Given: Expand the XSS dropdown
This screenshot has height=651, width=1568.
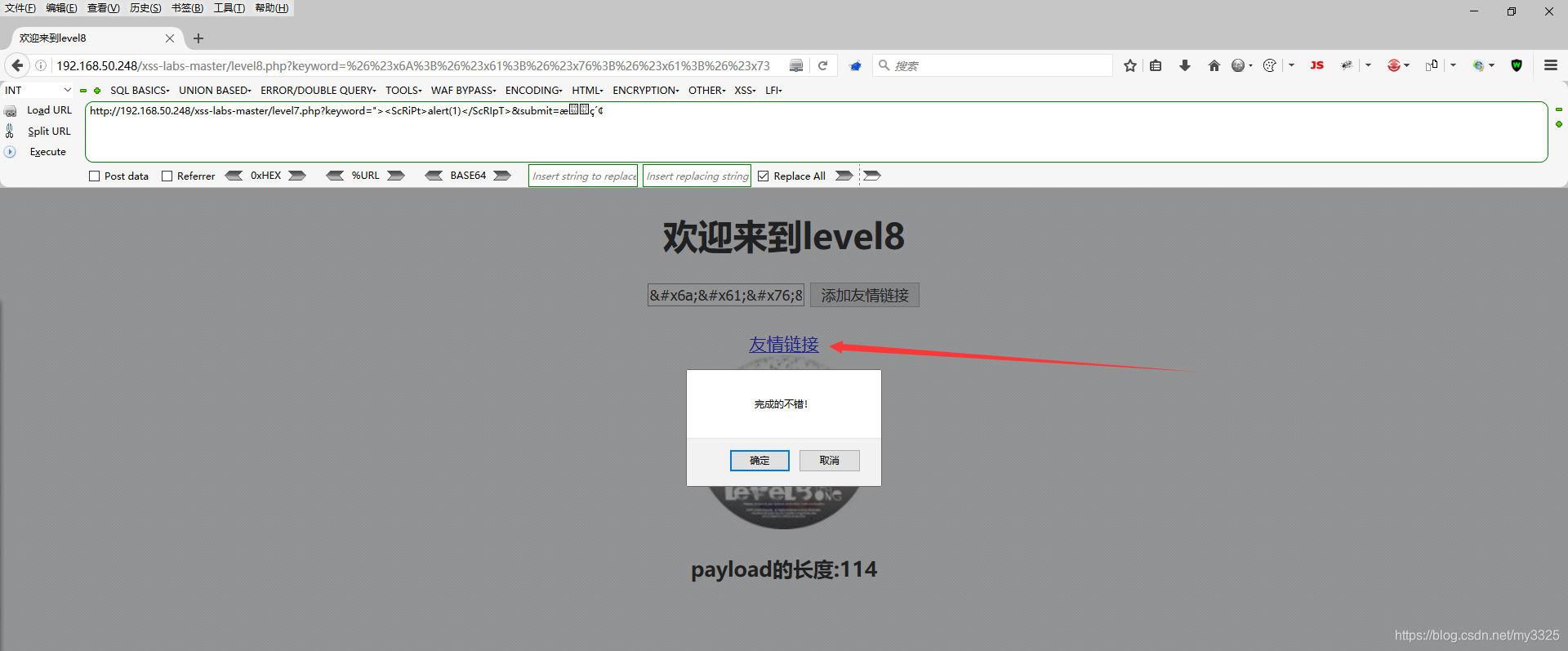Looking at the screenshot, I should 745,91.
